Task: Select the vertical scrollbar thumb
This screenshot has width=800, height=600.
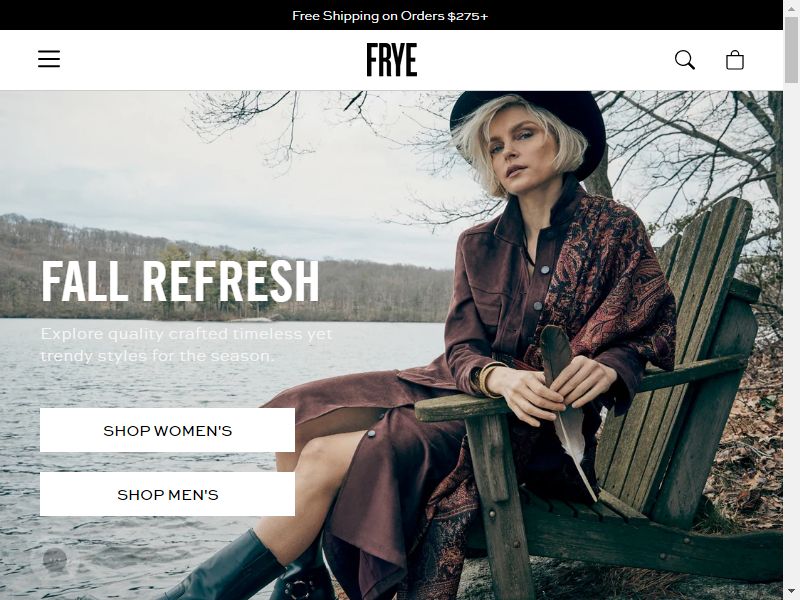Action: pos(791,49)
